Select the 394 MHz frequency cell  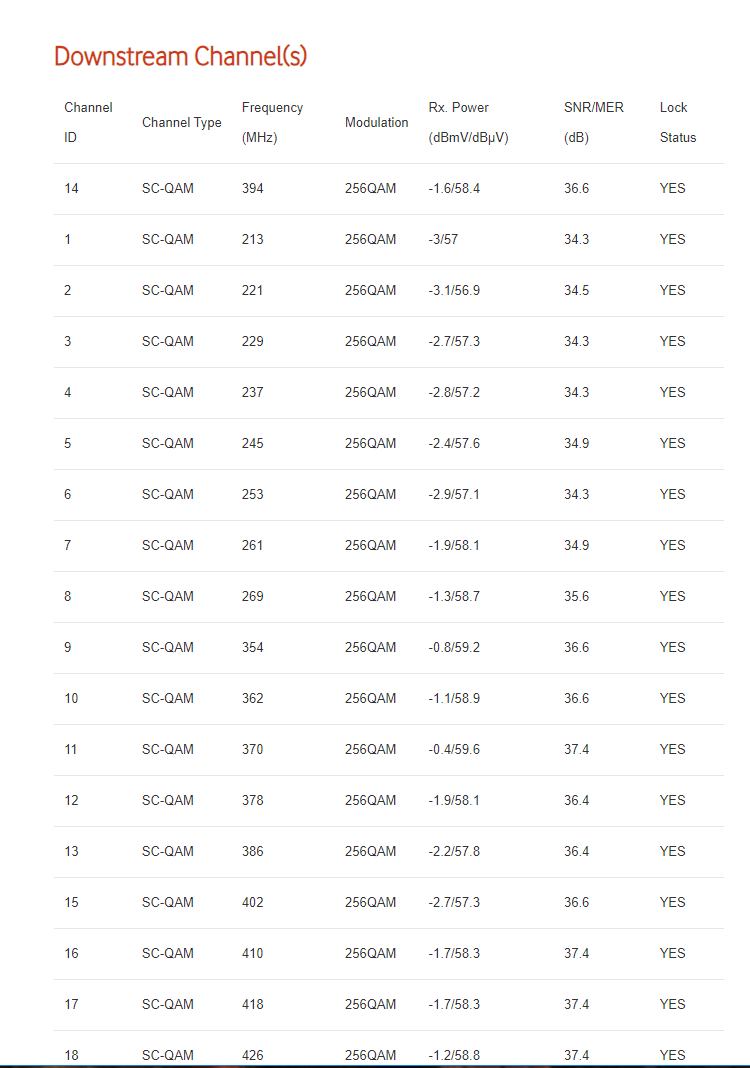point(253,189)
